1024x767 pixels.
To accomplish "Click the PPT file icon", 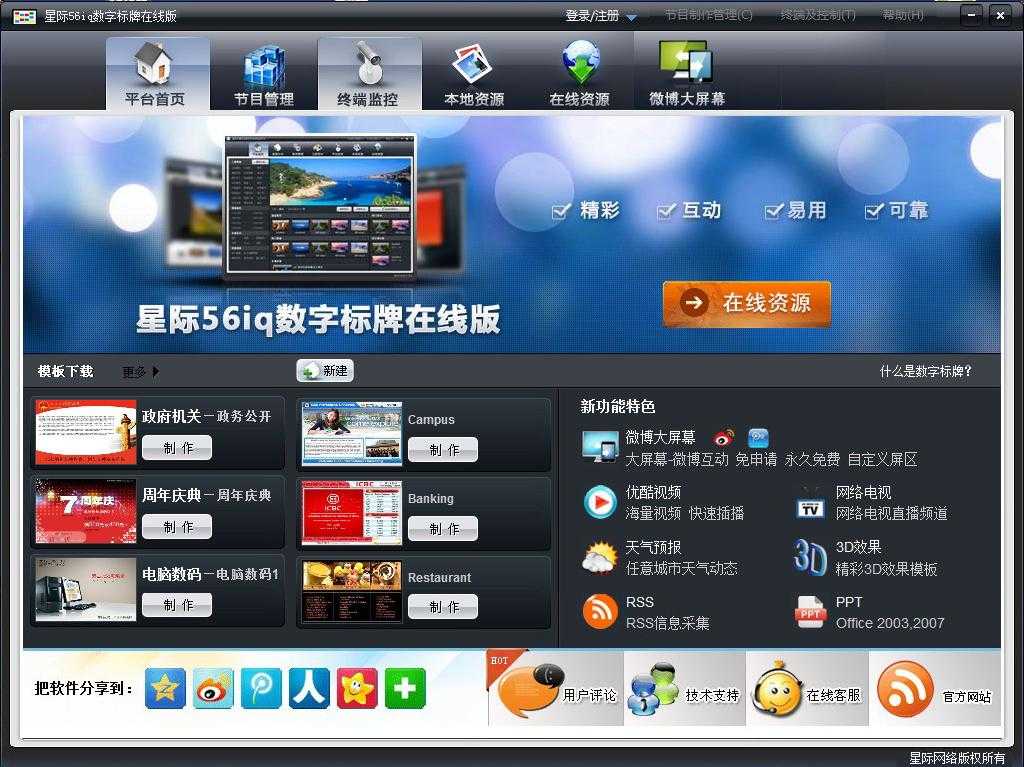I will click(x=810, y=612).
